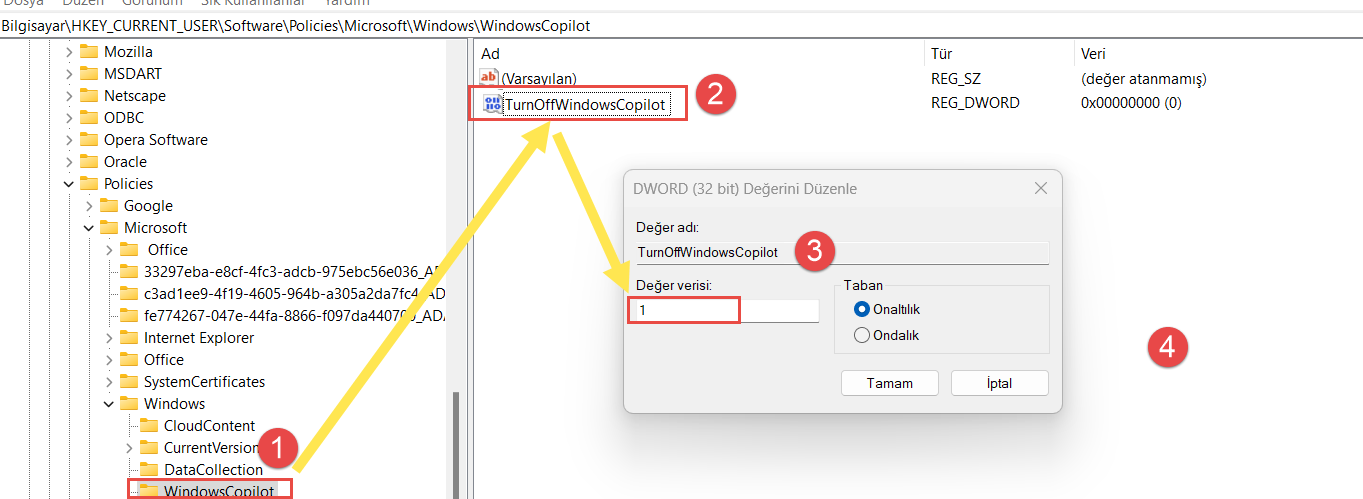Expand the Mozilla key
Image resolution: width=1363 pixels, height=499 pixels.
point(69,52)
